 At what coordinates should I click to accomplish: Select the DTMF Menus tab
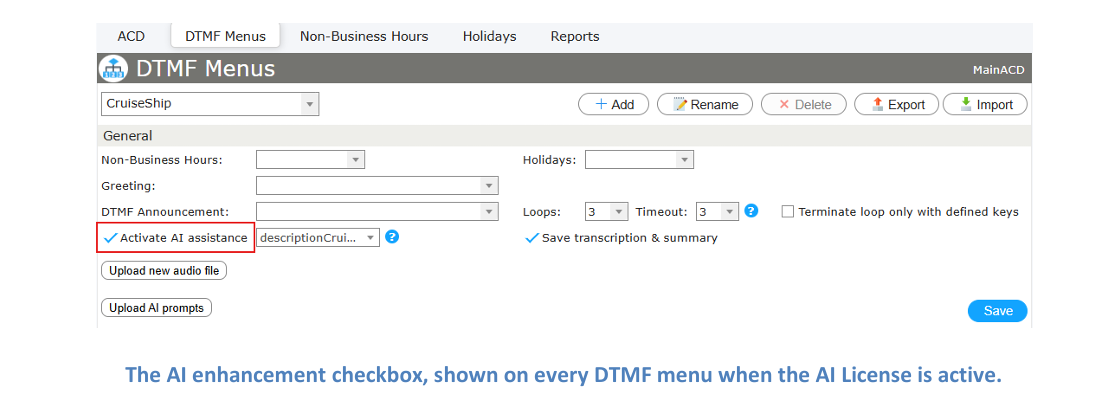click(x=225, y=36)
